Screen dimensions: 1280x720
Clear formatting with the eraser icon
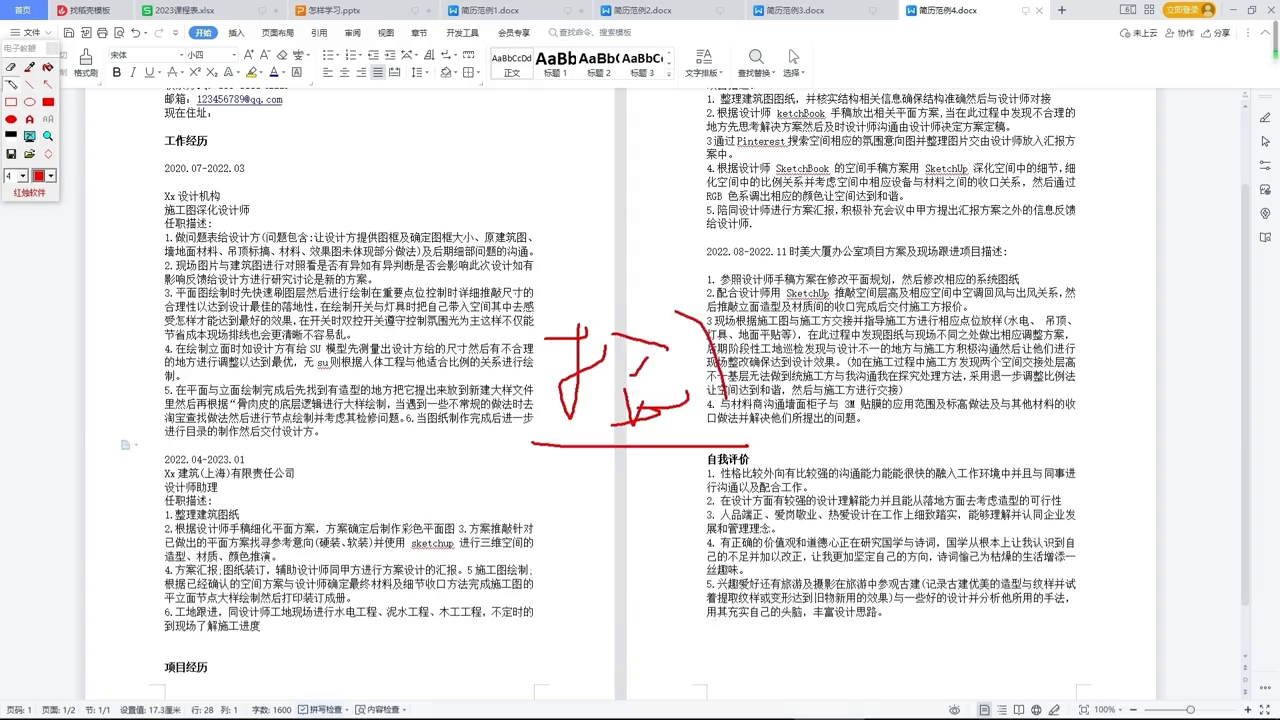pyautogui.click(x=282, y=55)
